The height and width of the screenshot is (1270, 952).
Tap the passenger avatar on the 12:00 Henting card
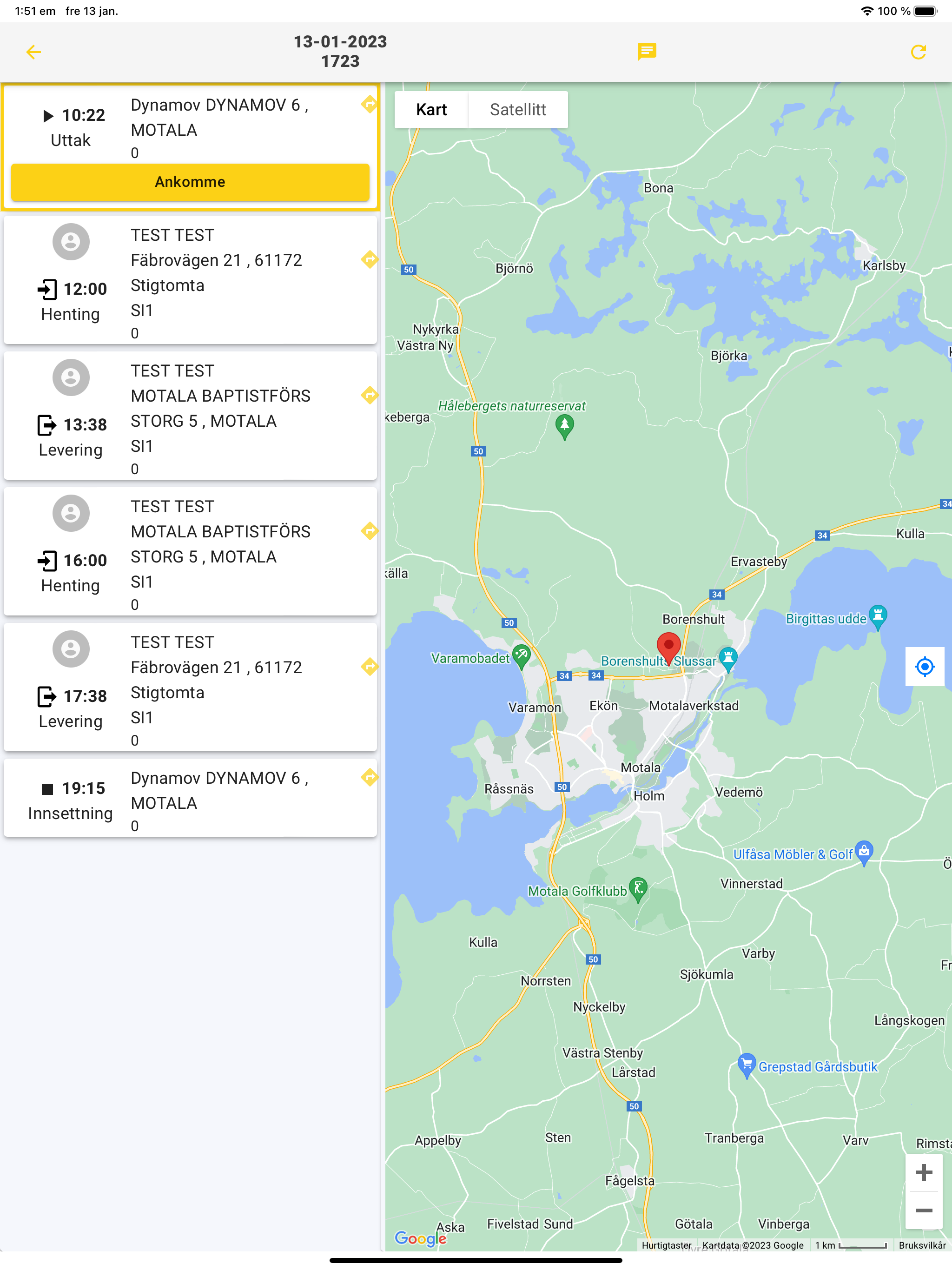[71, 242]
